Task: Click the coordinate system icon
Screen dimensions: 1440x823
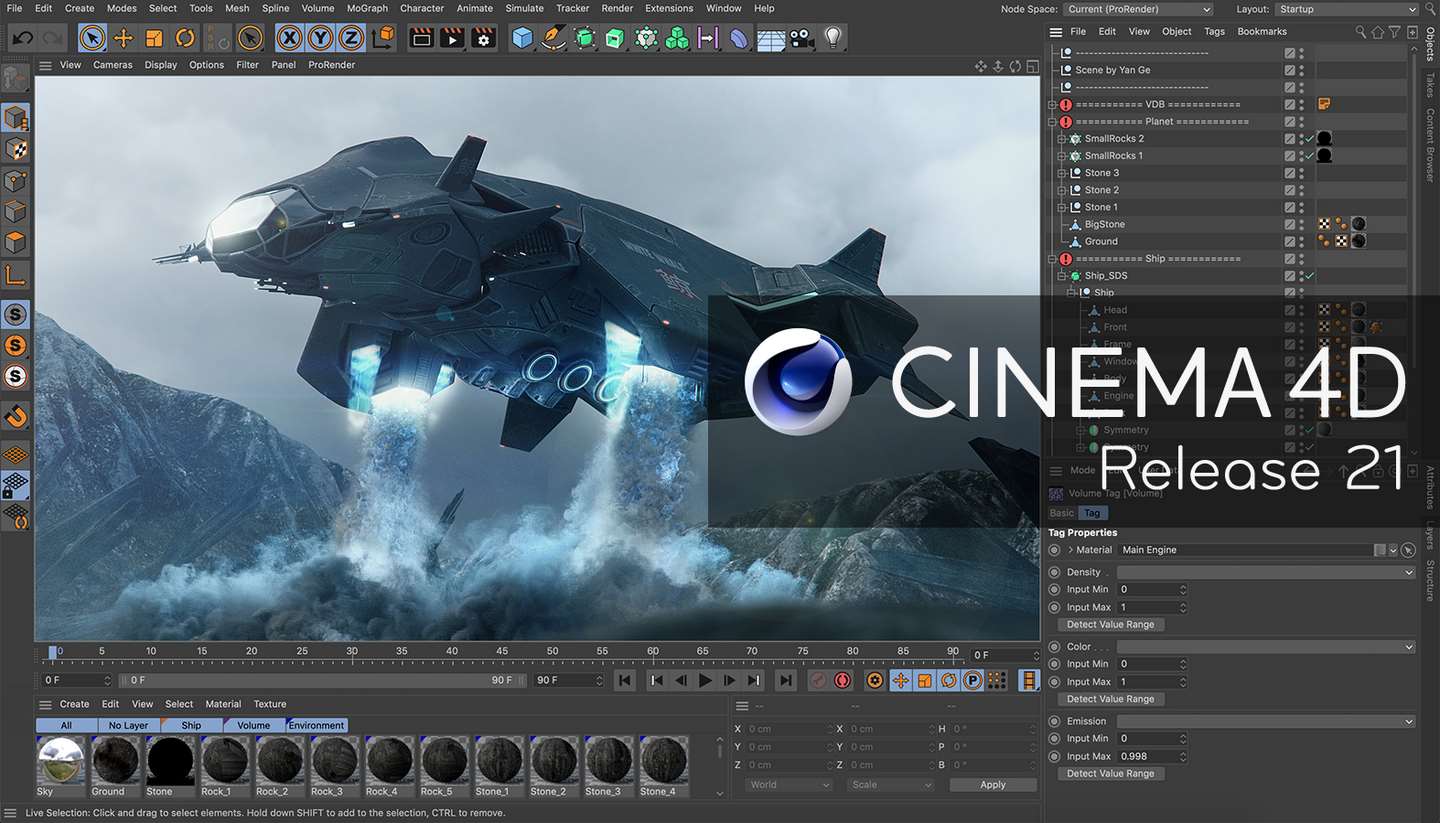Action: pyautogui.click(x=383, y=39)
